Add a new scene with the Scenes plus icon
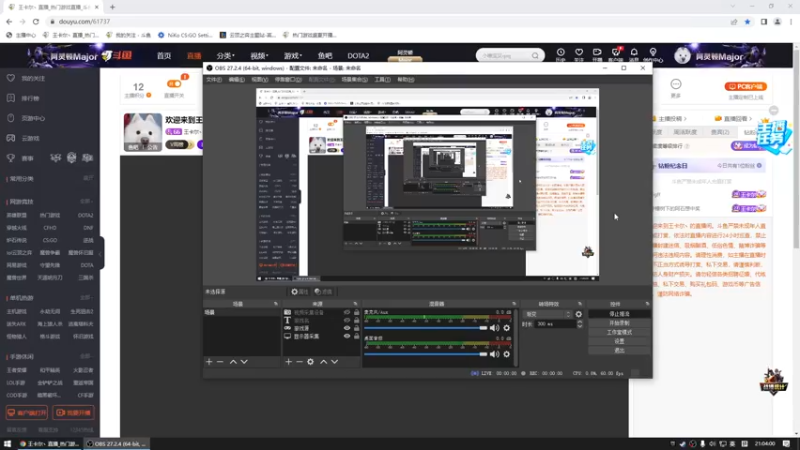Screen dimensions: 800x450 point(209,362)
